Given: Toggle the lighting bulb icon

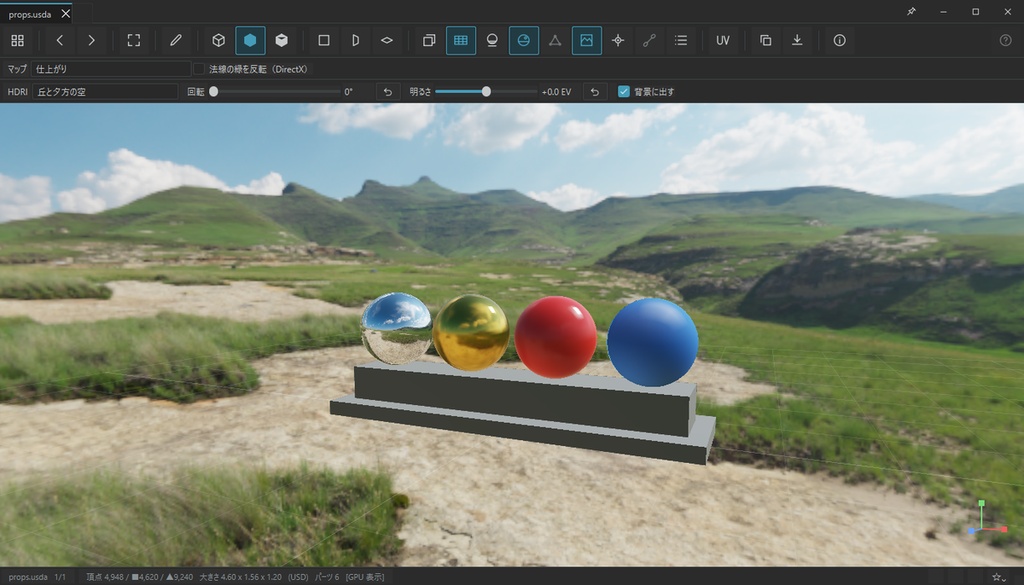Looking at the screenshot, I should click(492, 40).
